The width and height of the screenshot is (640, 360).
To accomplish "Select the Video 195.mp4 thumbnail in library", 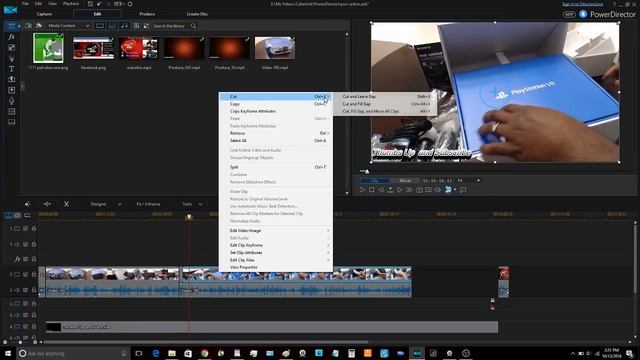I will coord(275,48).
